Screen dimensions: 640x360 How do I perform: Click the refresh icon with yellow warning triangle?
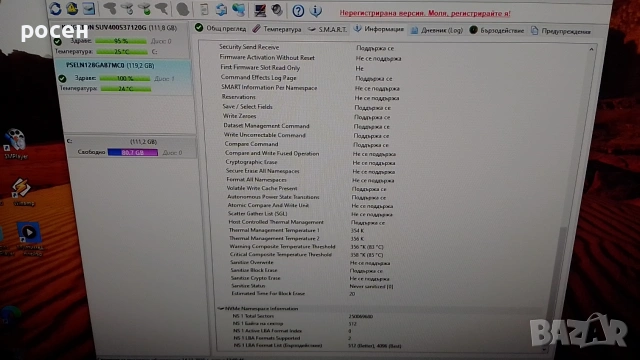72,8
